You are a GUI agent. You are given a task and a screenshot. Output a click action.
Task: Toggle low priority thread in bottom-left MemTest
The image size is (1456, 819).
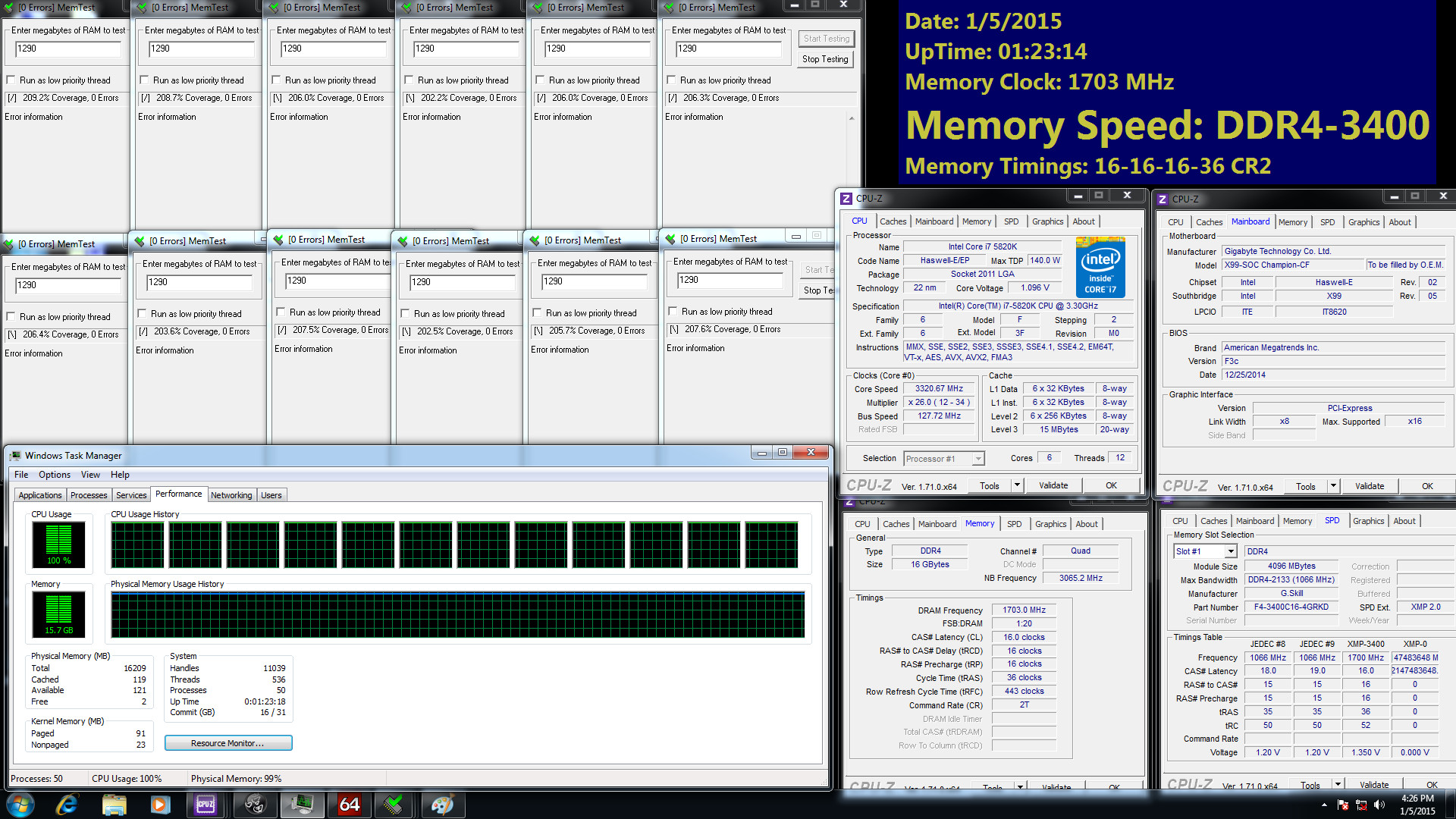(x=11, y=314)
